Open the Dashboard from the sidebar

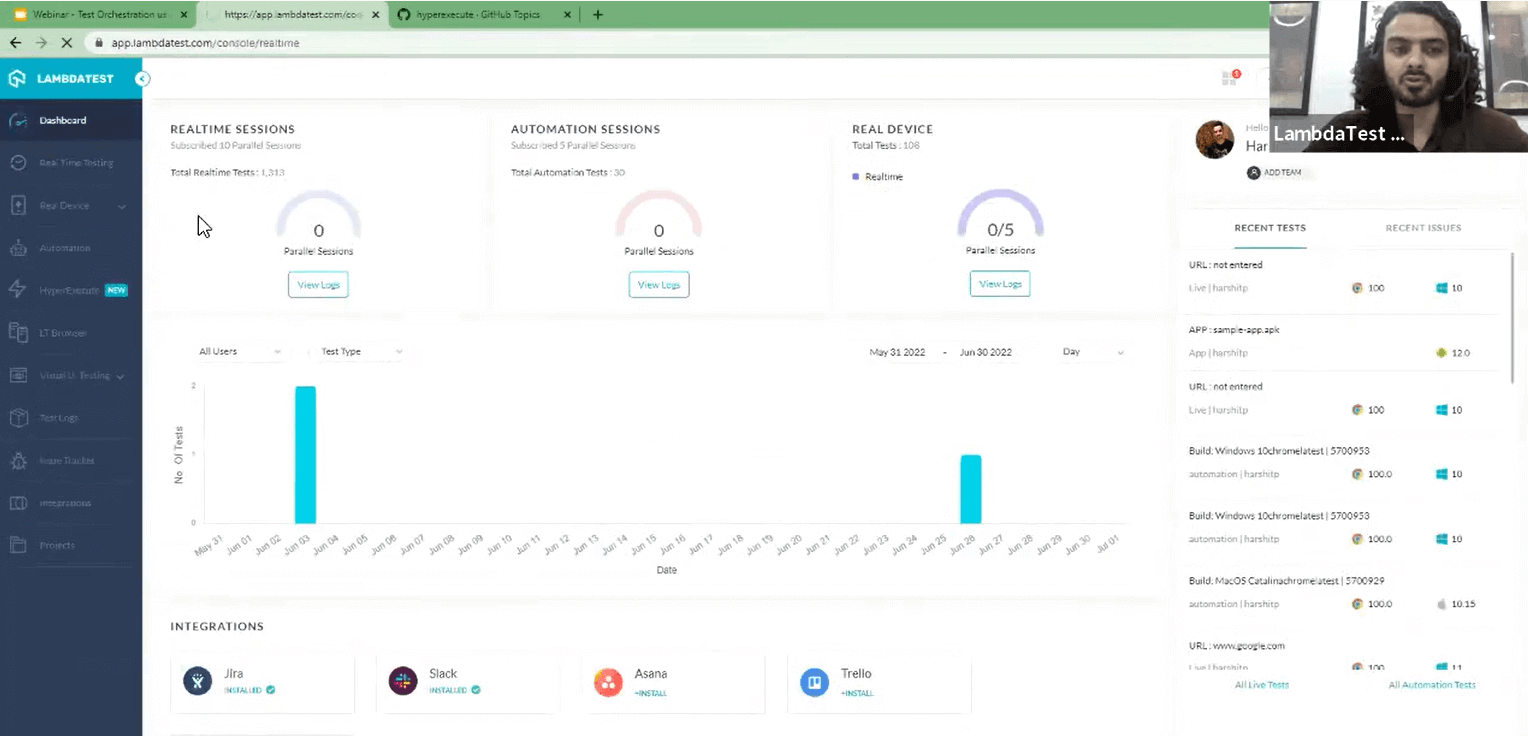(62, 120)
